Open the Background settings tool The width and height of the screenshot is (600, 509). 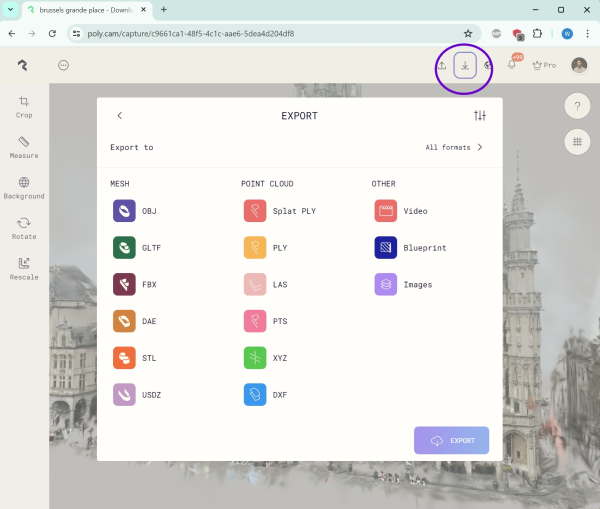tap(24, 187)
